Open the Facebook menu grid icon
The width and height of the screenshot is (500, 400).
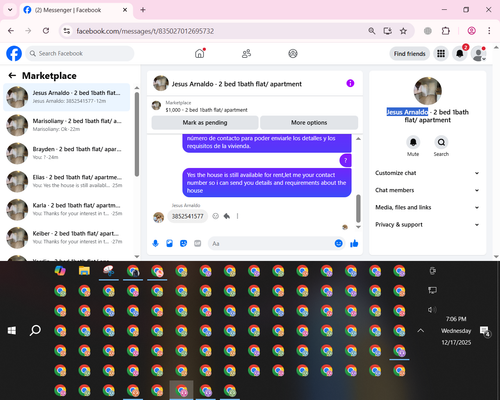coord(441,54)
